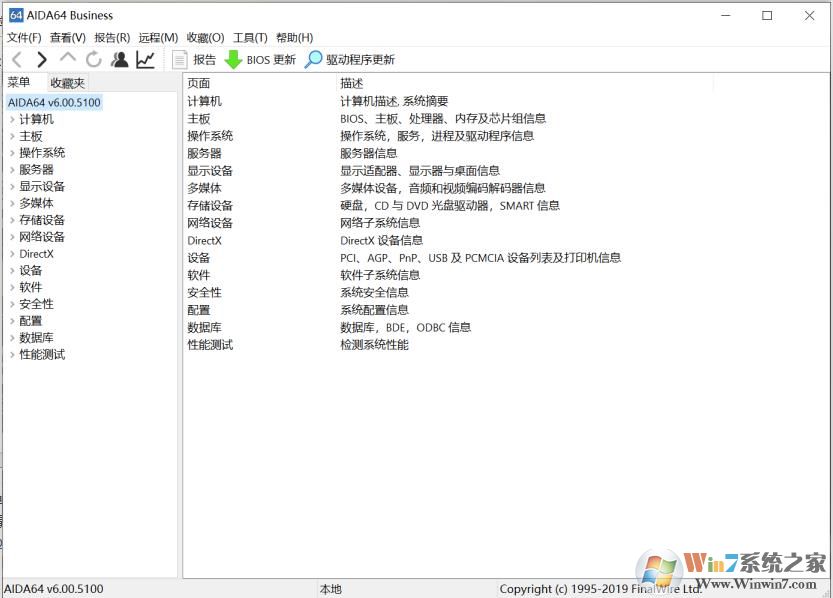Image resolution: width=833 pixels, height=598 pixels.
Task: Click status bar AIDA64 v6.00.5100 text
Action: pyautogui.click(x=54, y=589)
